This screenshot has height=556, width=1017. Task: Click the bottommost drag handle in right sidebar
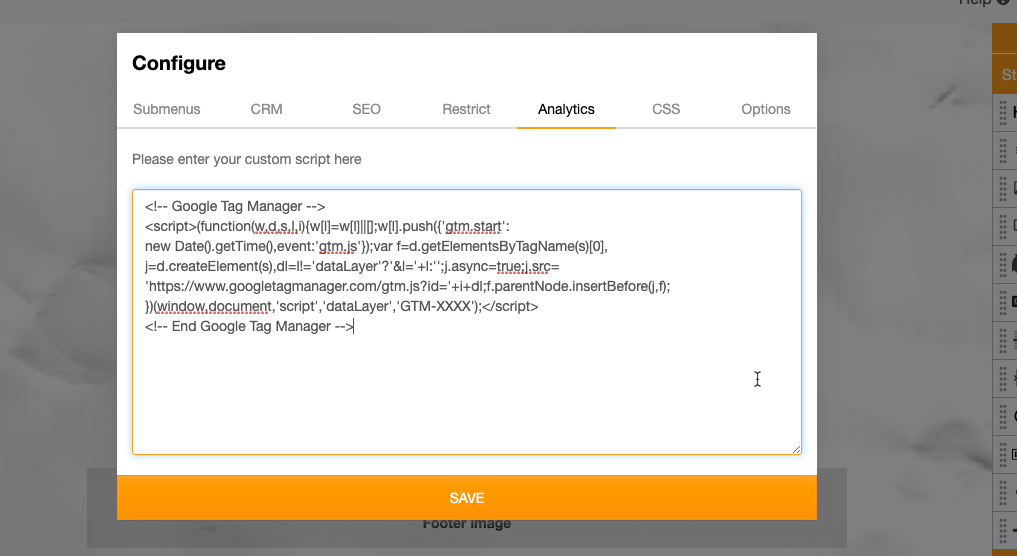[x=1003, y=531]
